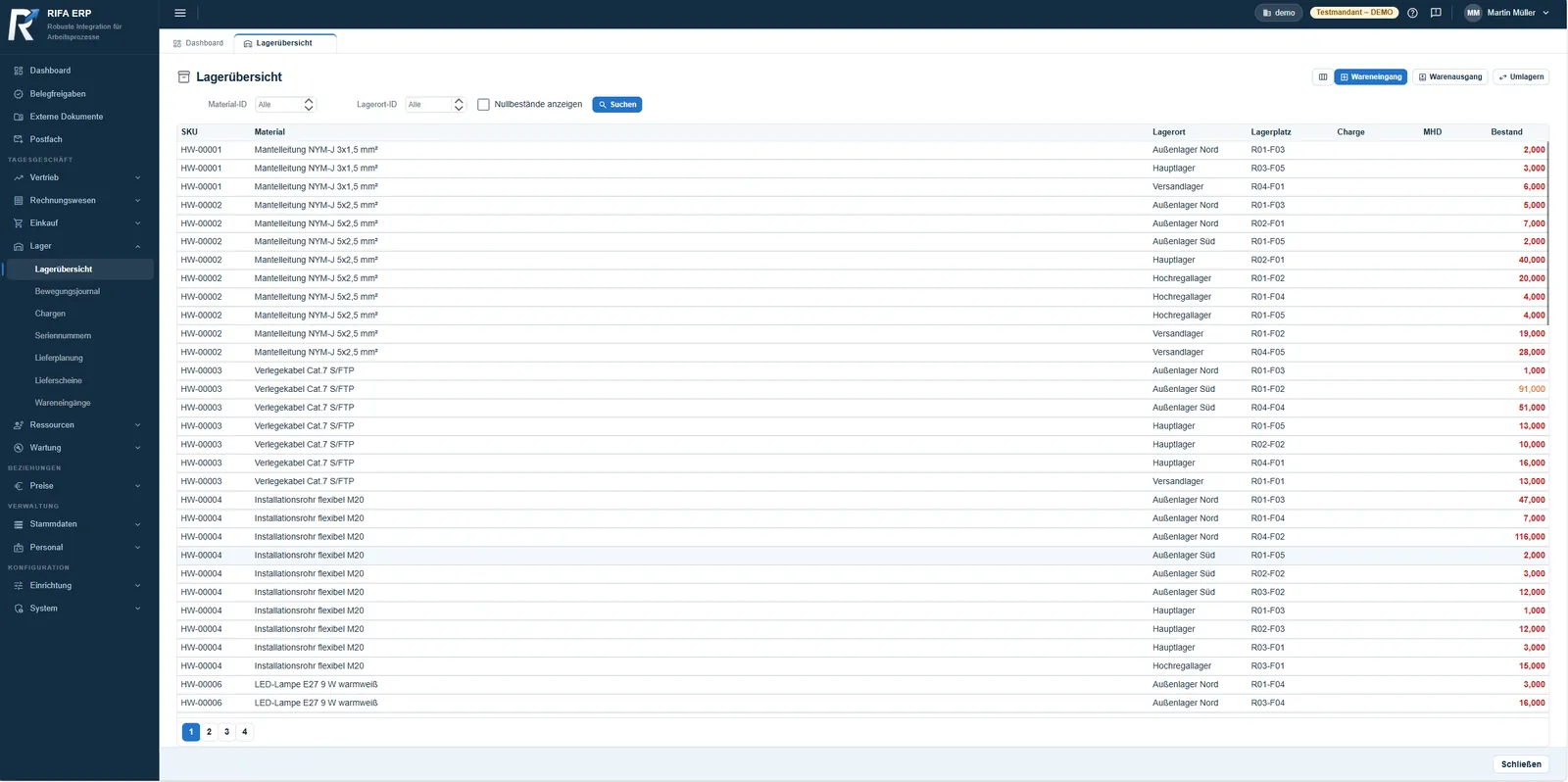Click the Lager warehouse icon
Screen dimensions: 1568x782
click(18, 246)
